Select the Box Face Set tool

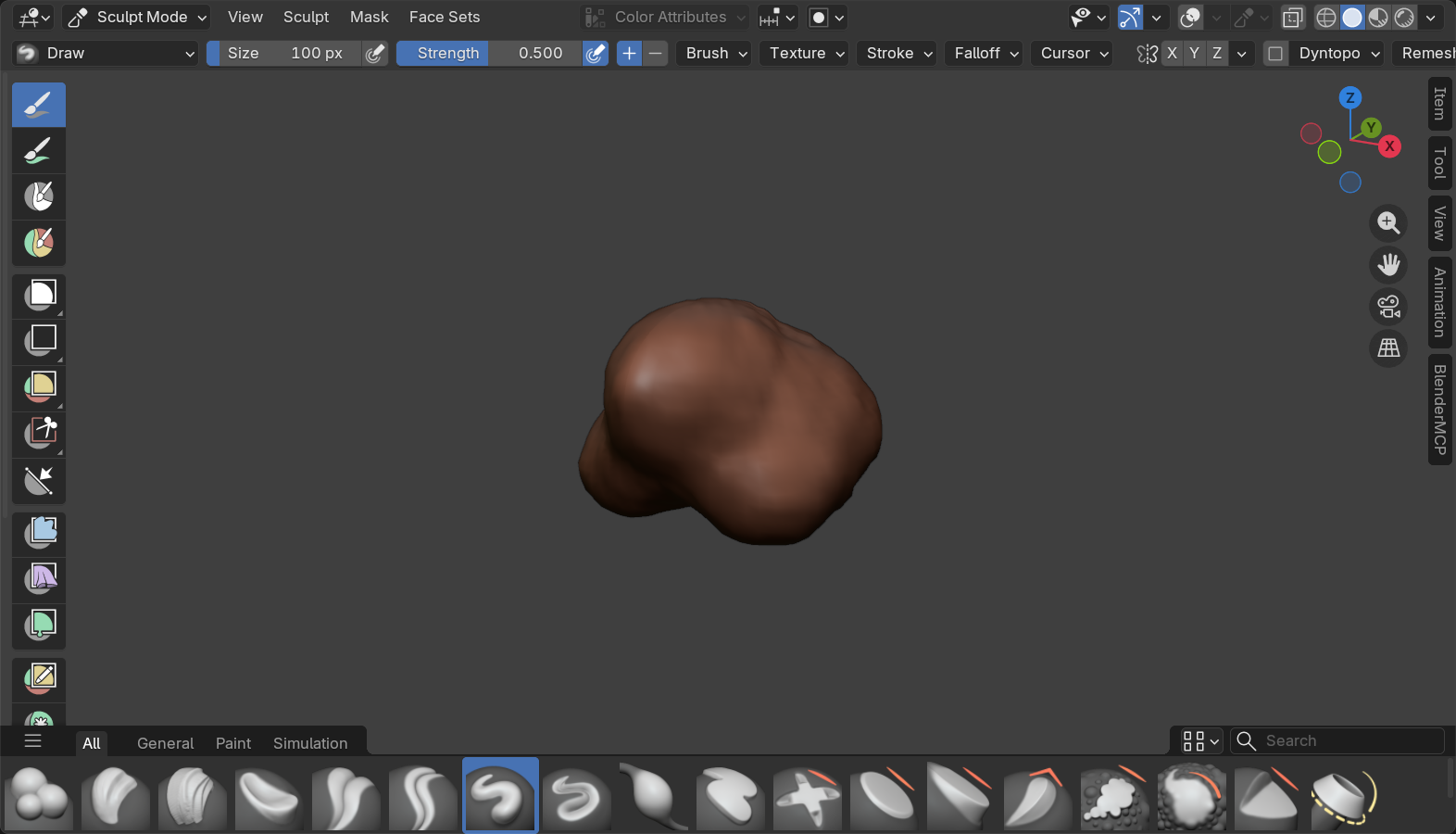click(39, 388)
